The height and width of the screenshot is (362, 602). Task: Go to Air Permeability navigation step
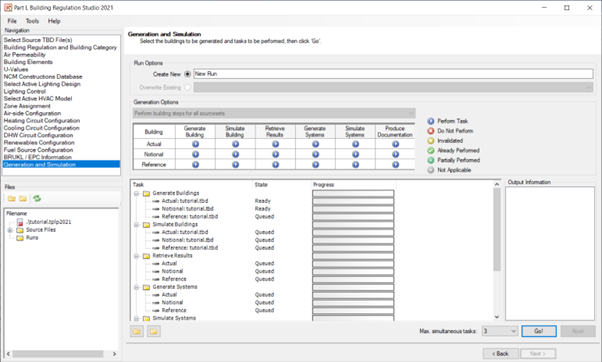click(x=25, y=55)
